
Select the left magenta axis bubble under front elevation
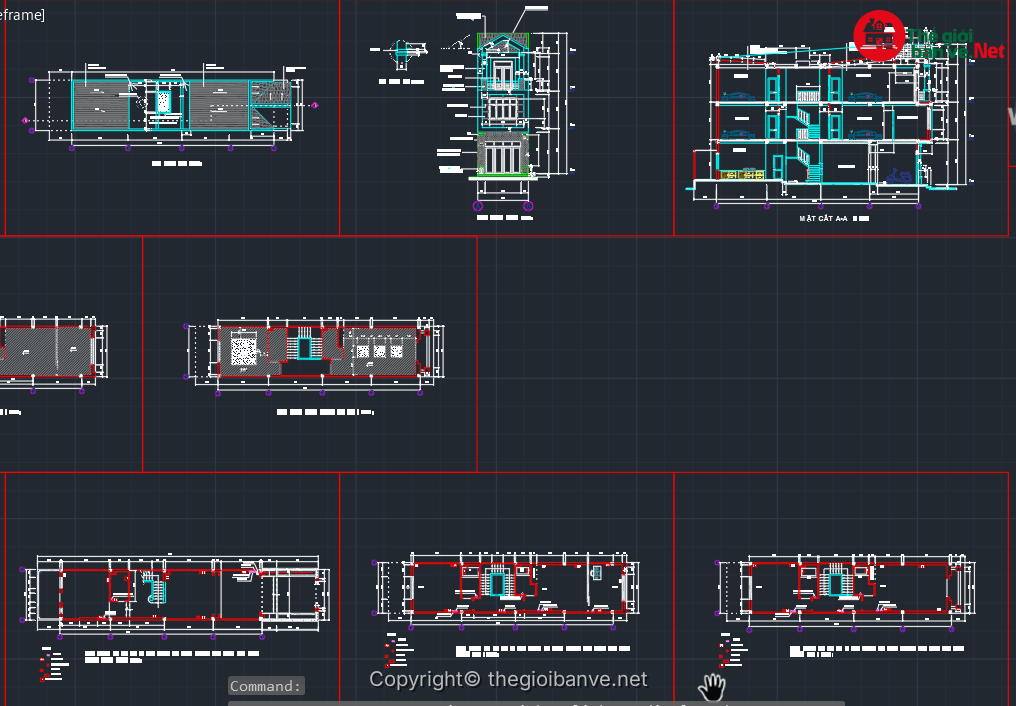[x=479, y=207]
